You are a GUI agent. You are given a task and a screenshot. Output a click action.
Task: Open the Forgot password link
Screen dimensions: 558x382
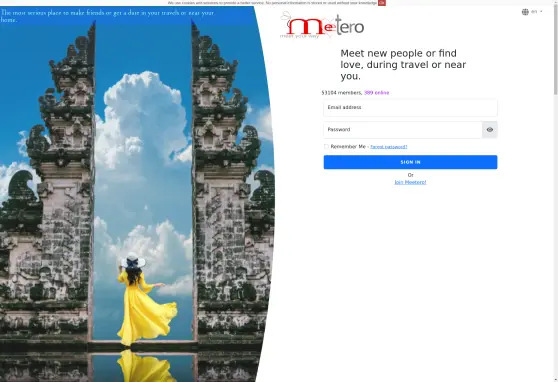[x=389, y=147]
